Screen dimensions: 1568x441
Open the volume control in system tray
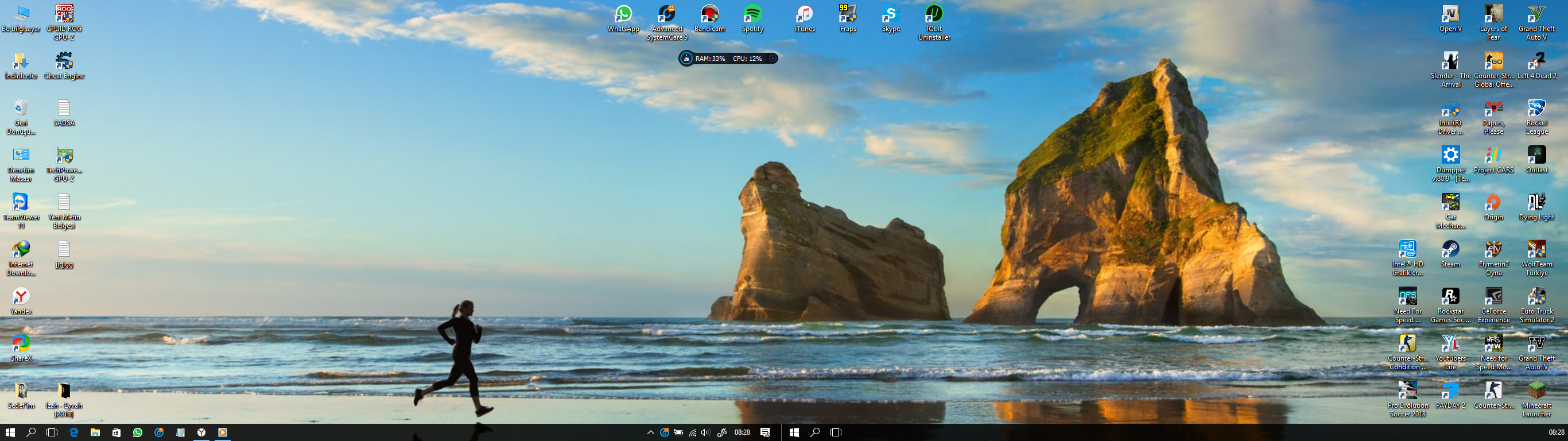pyautogui.click(x=705, y=432)
